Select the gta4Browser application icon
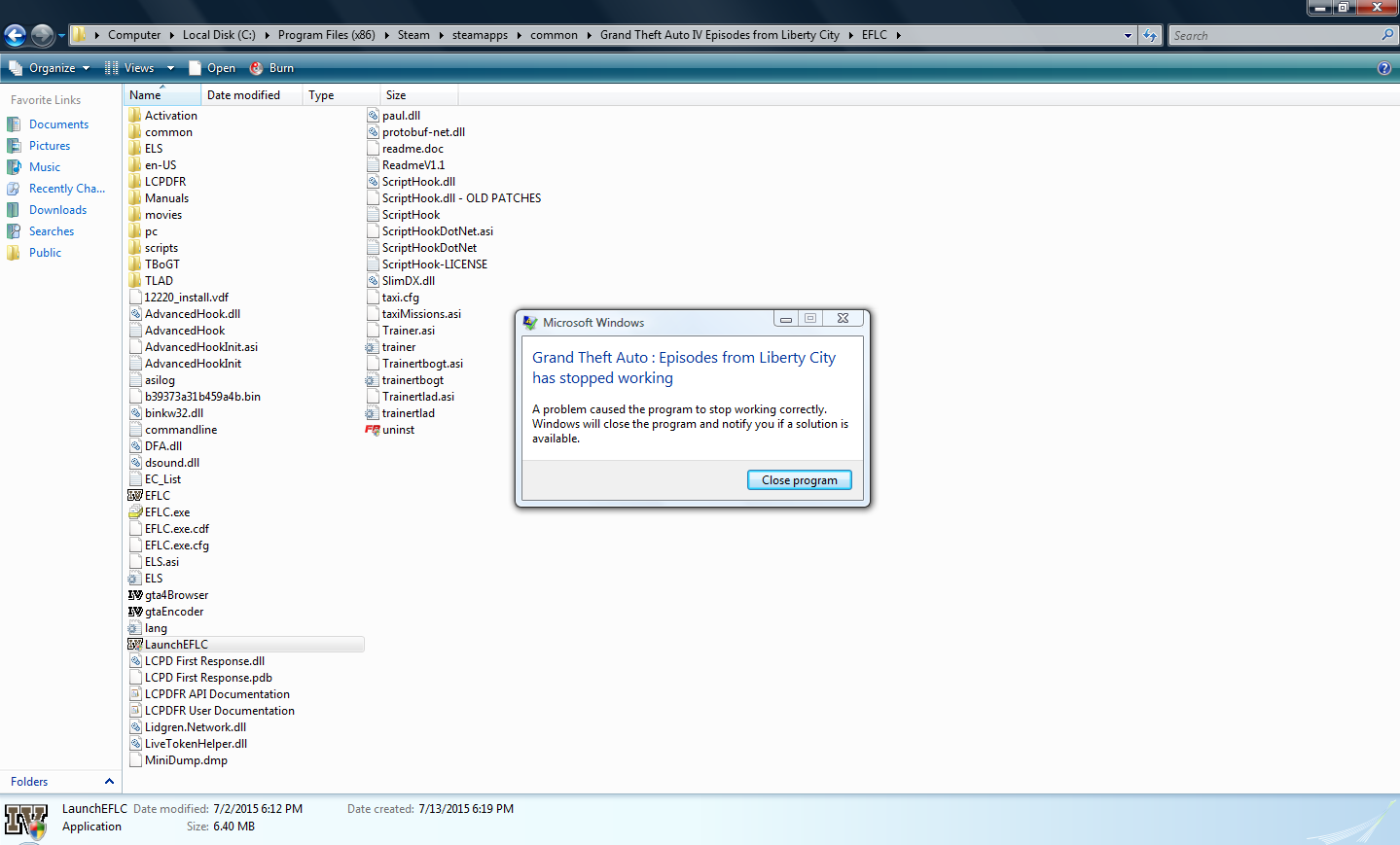 (x=135, y=595)
